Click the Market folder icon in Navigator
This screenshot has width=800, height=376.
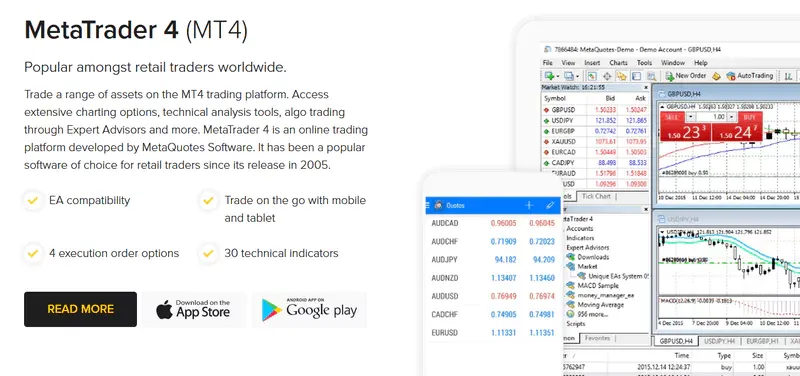click(571, 266)
